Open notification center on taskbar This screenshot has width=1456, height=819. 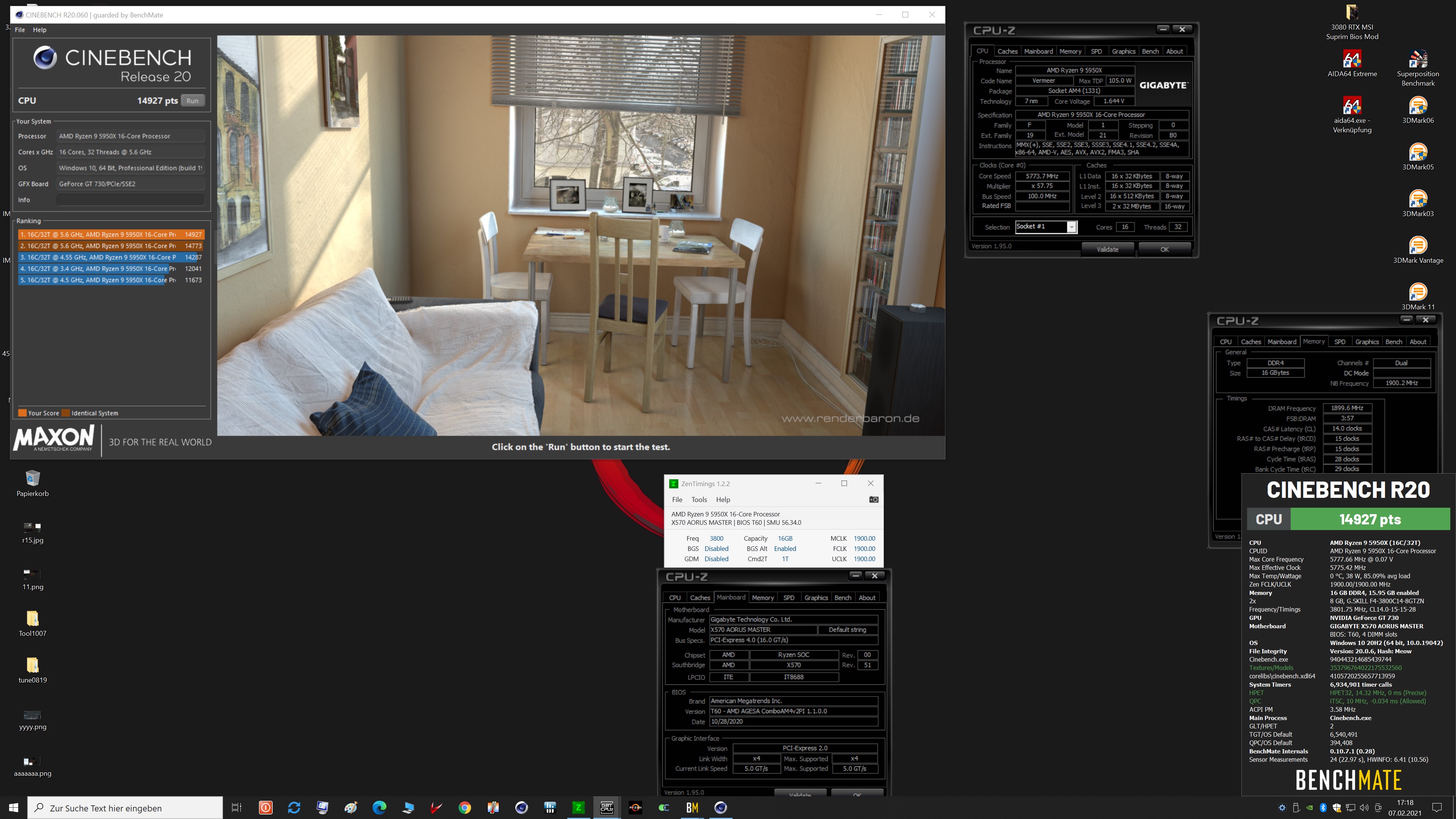[1437, 808]
